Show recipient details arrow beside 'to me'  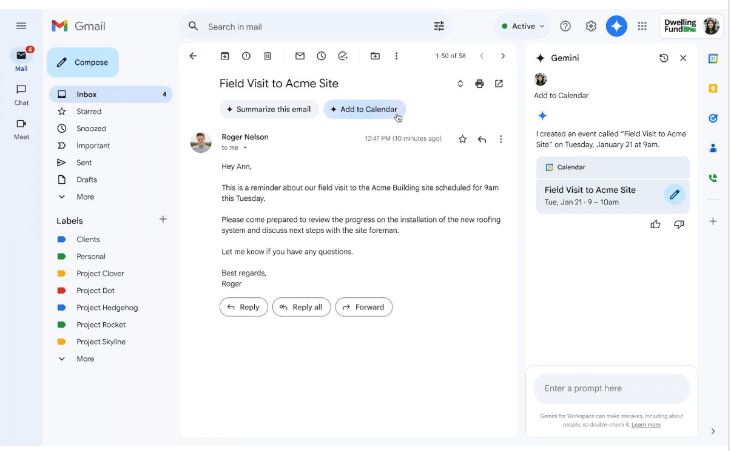[245, 148]
